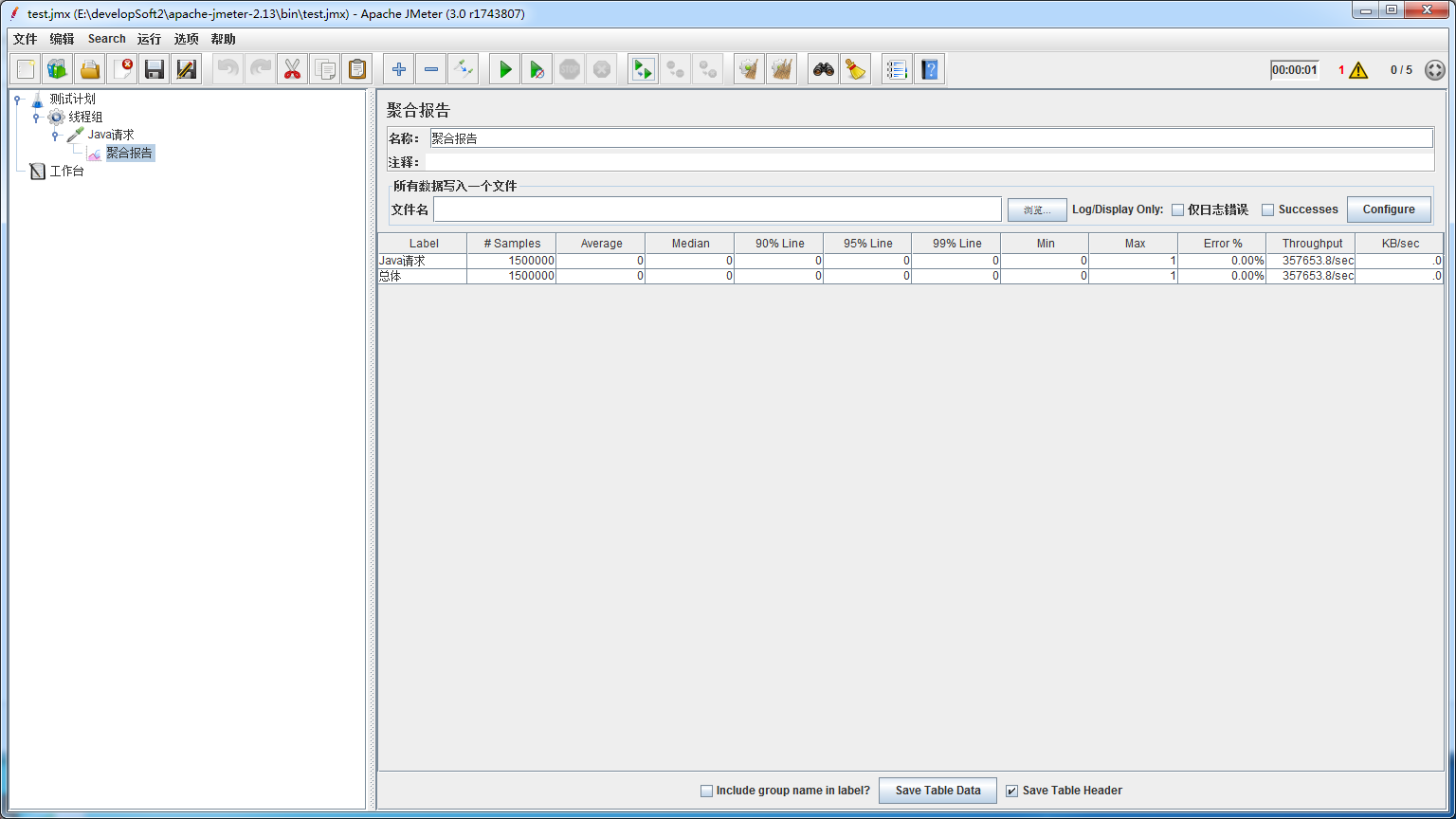This screenshot has height=819, width=1456.
Task: Open the 选项 menu
Action: tap(187, 39)
